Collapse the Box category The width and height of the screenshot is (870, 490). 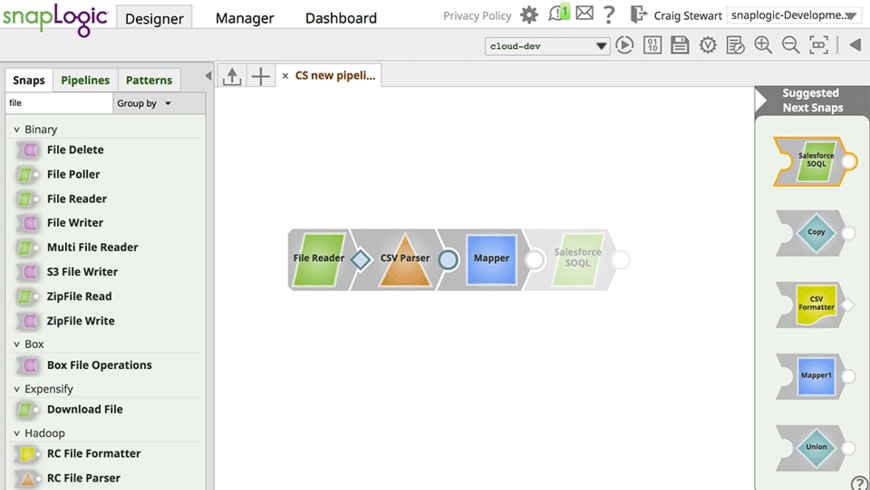[17, 345]
